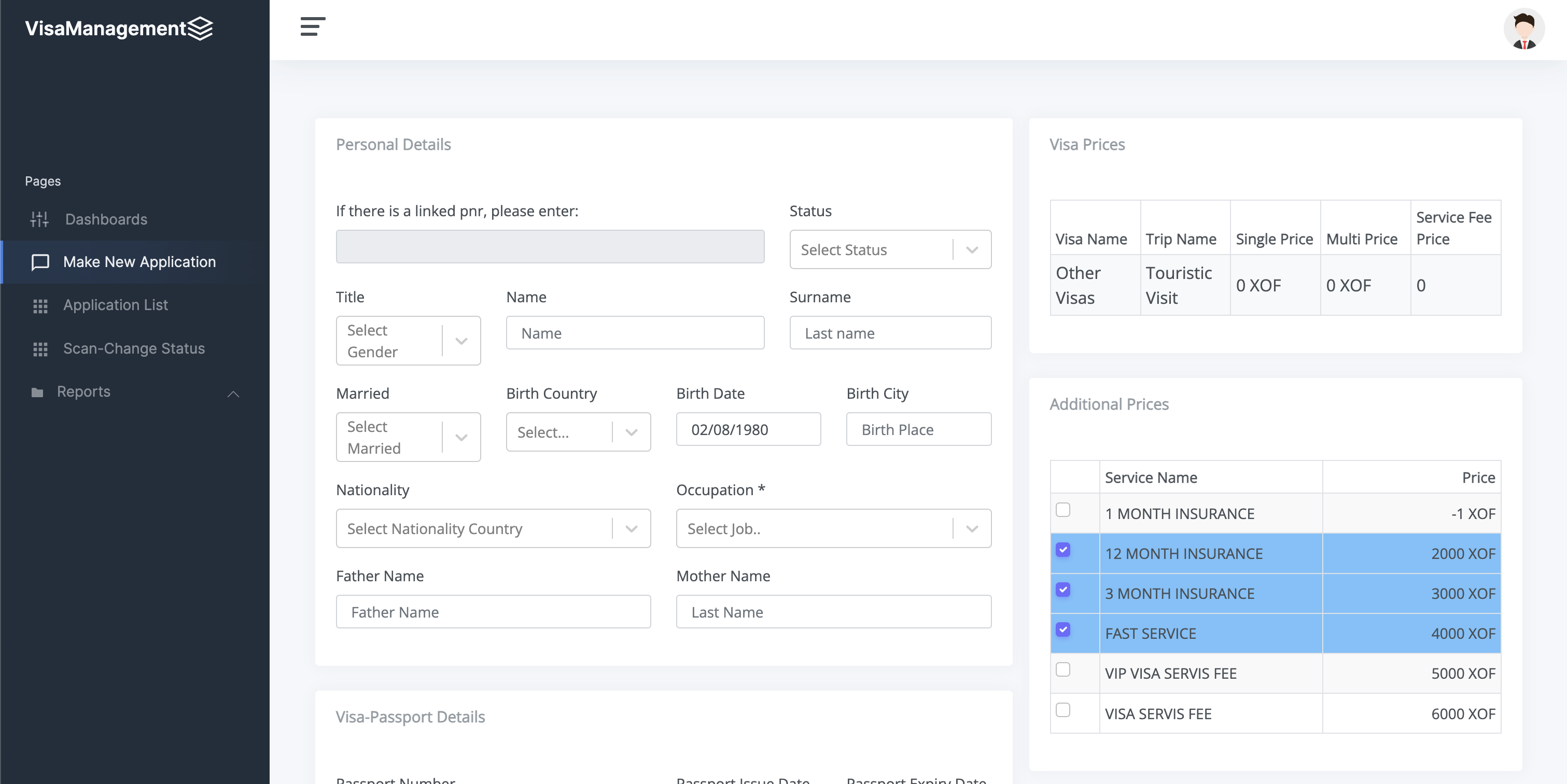Open the Select Married dropdown

pos(408,437)
